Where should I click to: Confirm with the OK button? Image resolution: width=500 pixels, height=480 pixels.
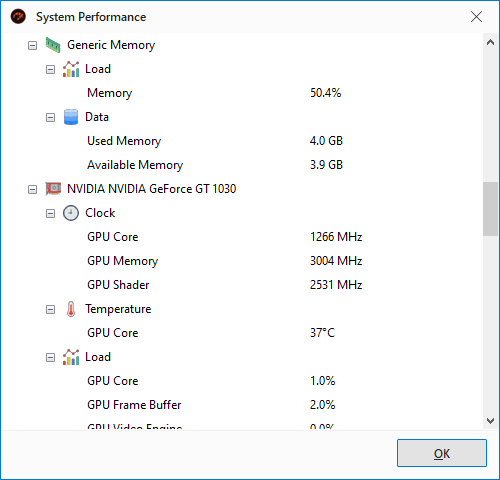442,453
